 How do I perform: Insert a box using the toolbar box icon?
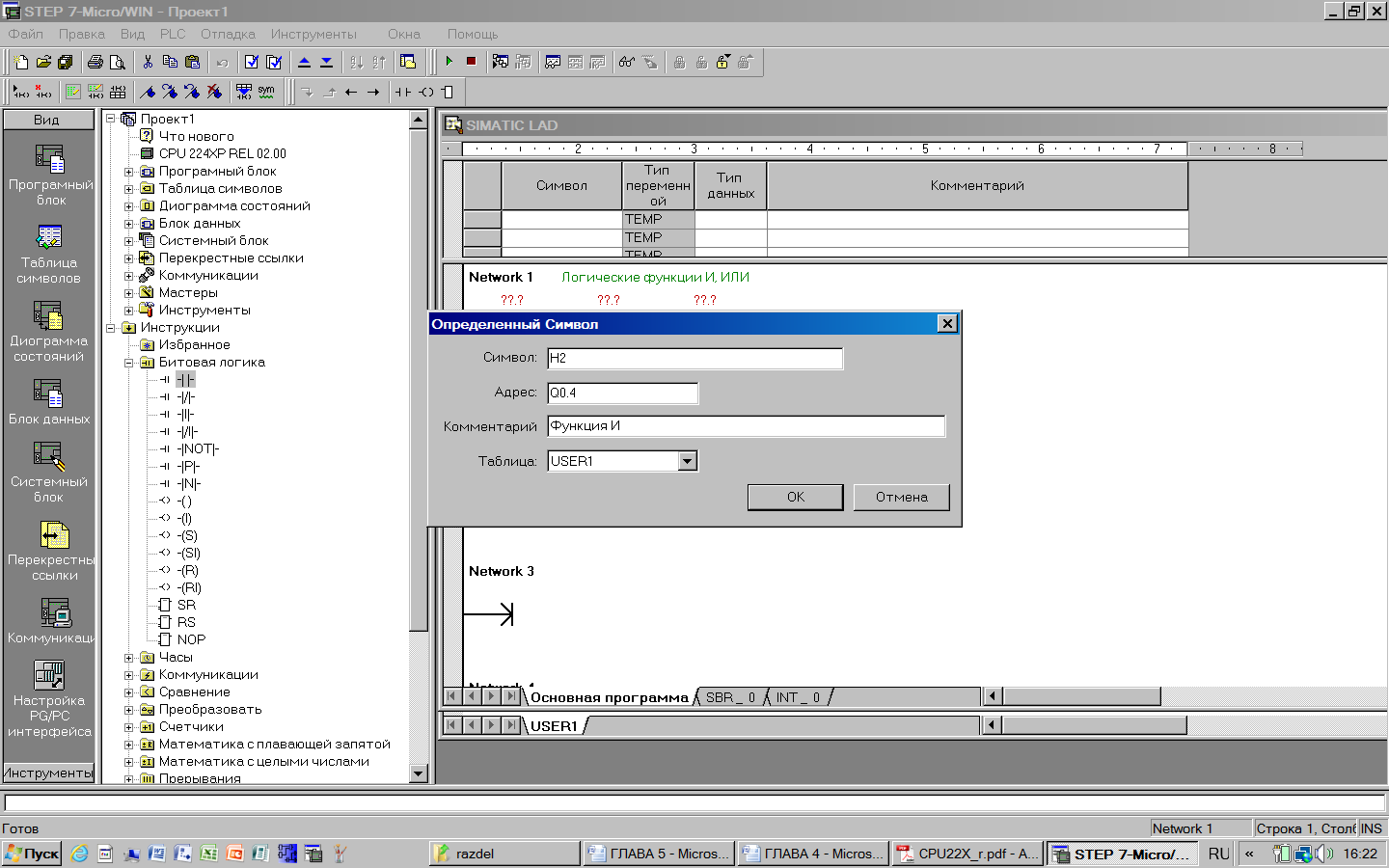click(x=448, y=92)
